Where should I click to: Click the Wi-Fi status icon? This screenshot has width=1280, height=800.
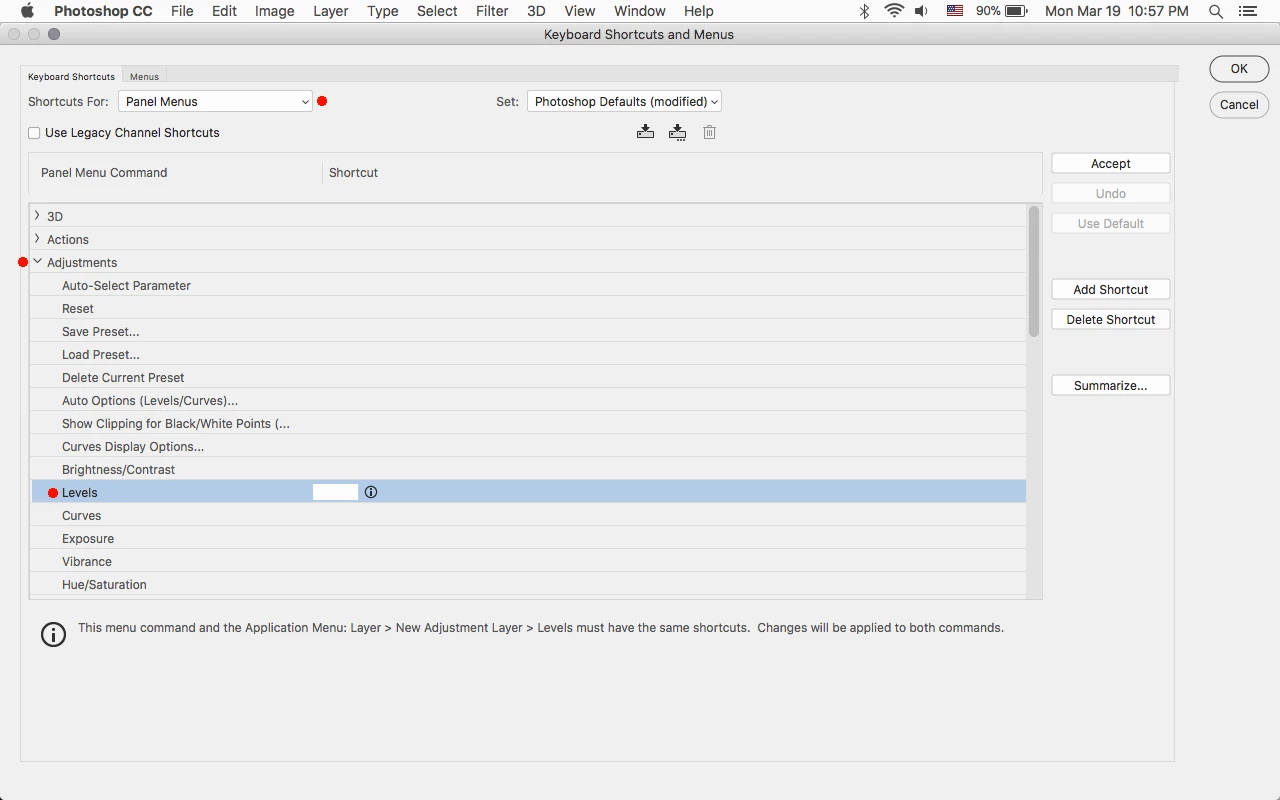(894, 11)
